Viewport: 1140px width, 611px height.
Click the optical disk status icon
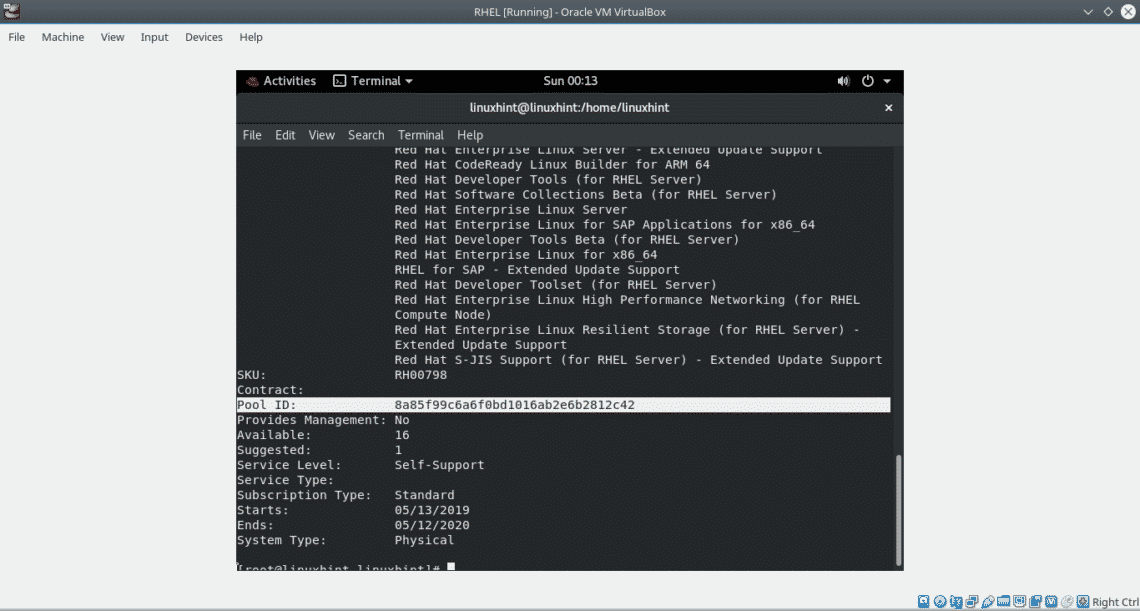[x=940, y=602]
